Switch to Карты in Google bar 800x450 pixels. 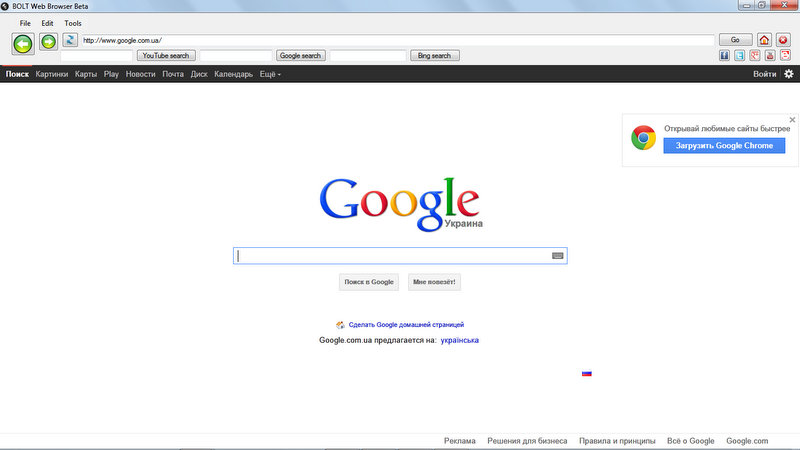[x=86, y=74]
